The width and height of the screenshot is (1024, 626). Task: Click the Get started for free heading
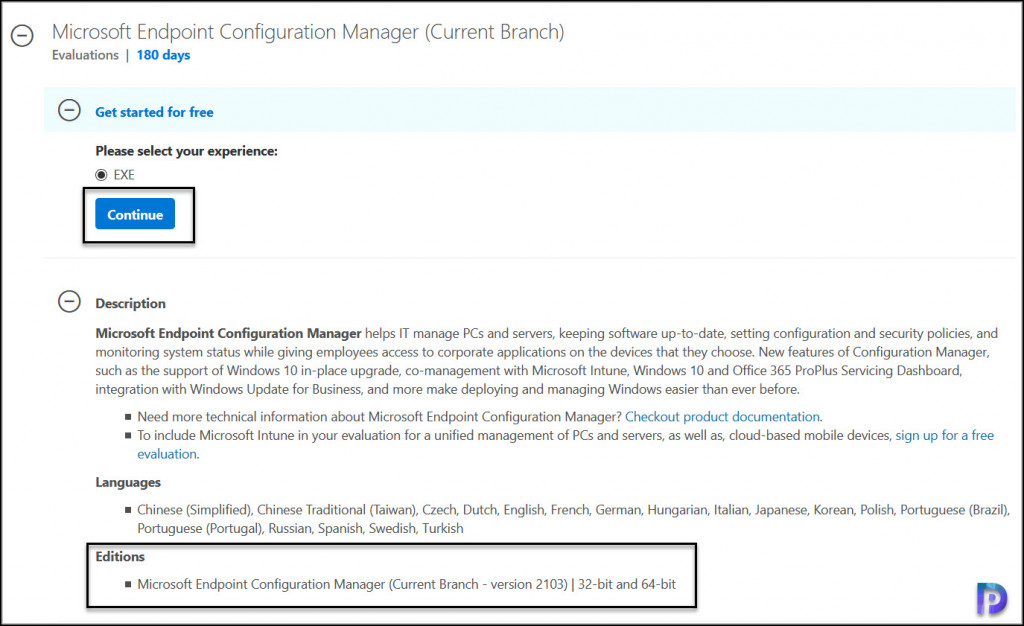[154, 112]
